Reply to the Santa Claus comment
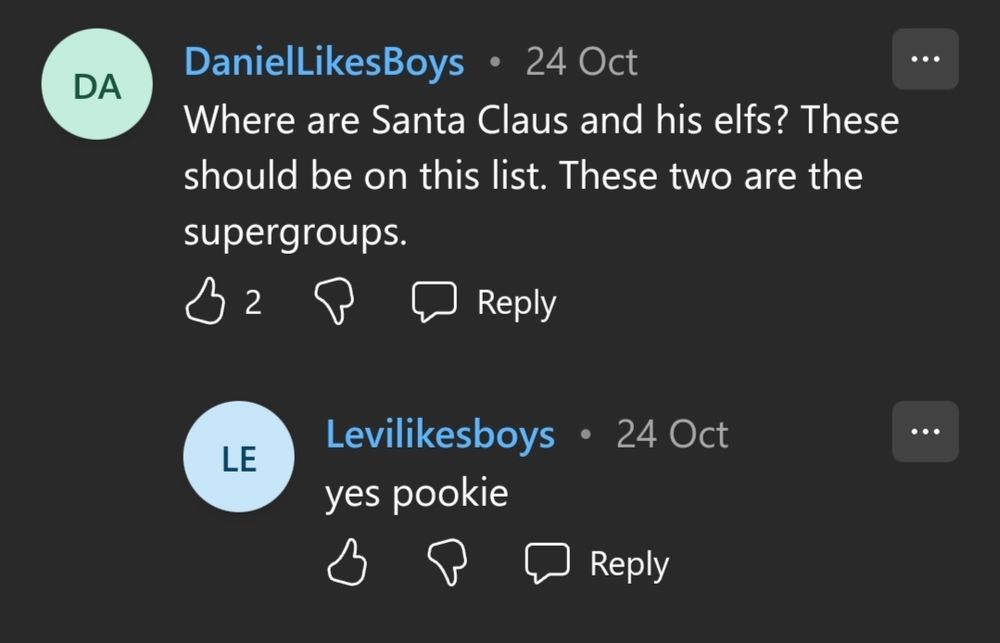 [x=516, y=302]
